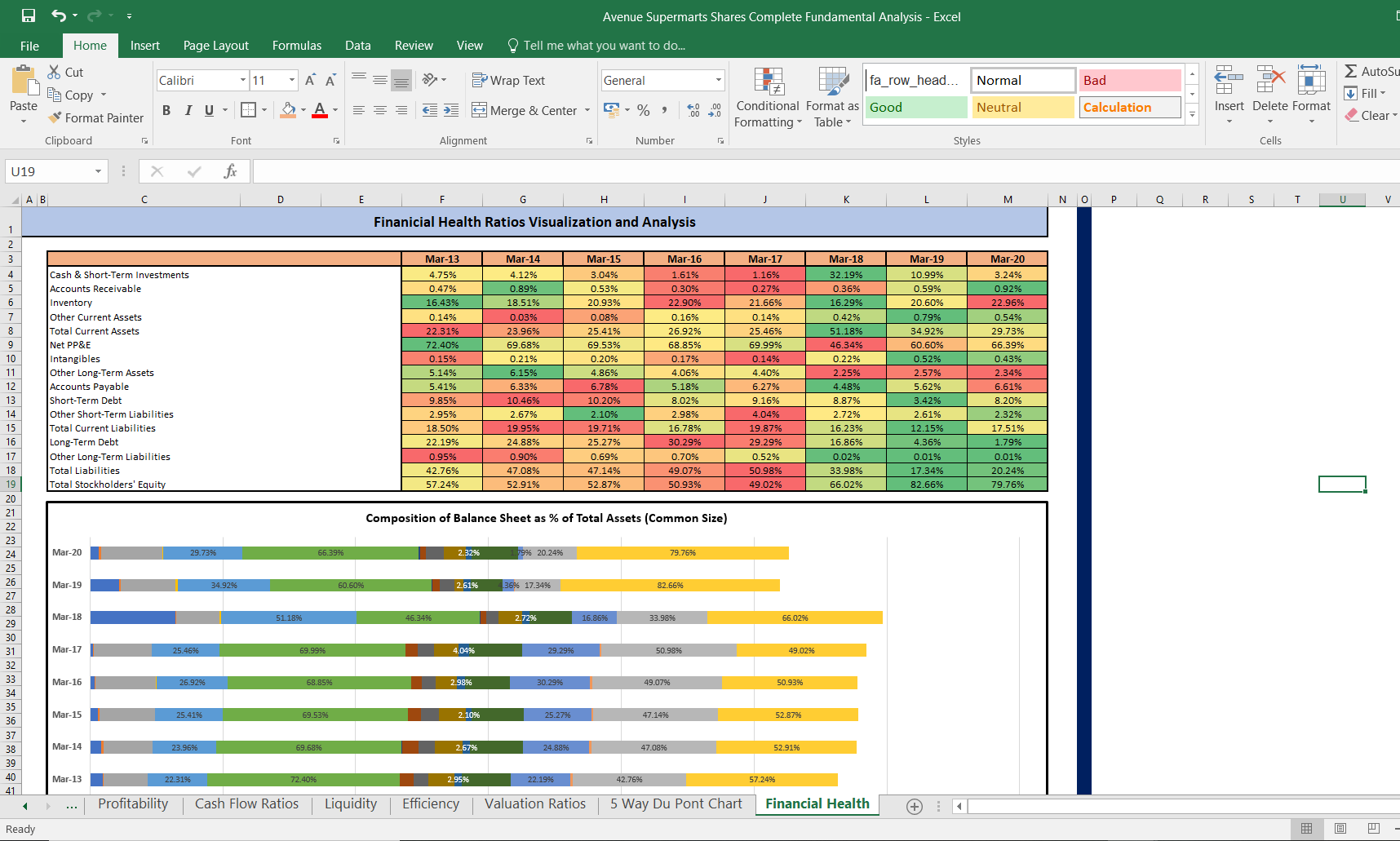Delete cells using the Delete icon
The height and width of the screenshot is (841, 1400).
click(x=1270, y=80)
